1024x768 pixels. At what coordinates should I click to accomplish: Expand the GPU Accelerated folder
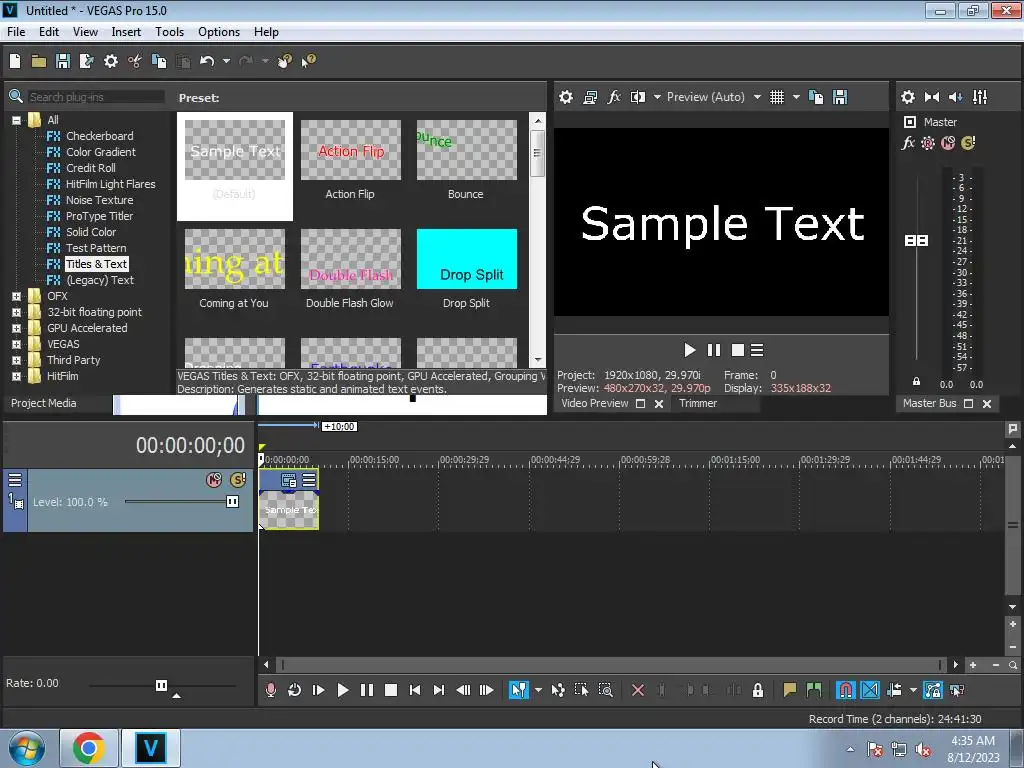[x=16, y=328]
